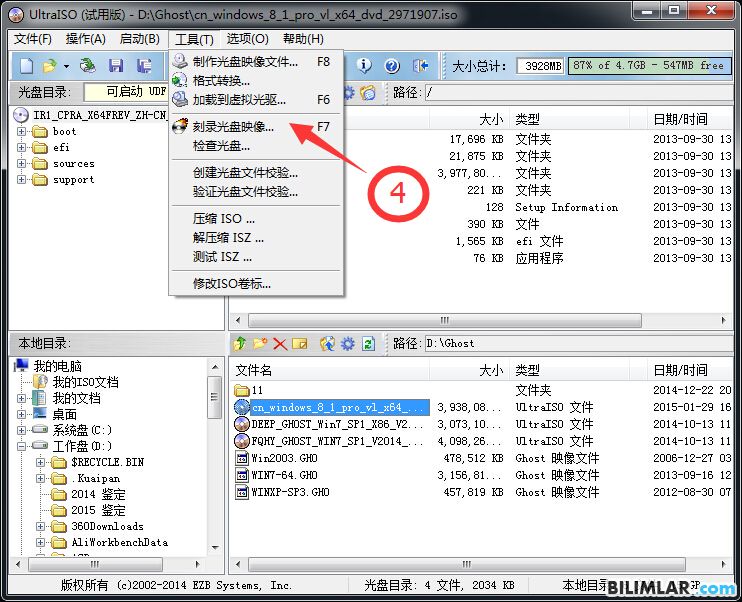This screenshot has height=602, width=742.
Task: Collapse 工作盘(D:) drive node
Action: point(21,446)
